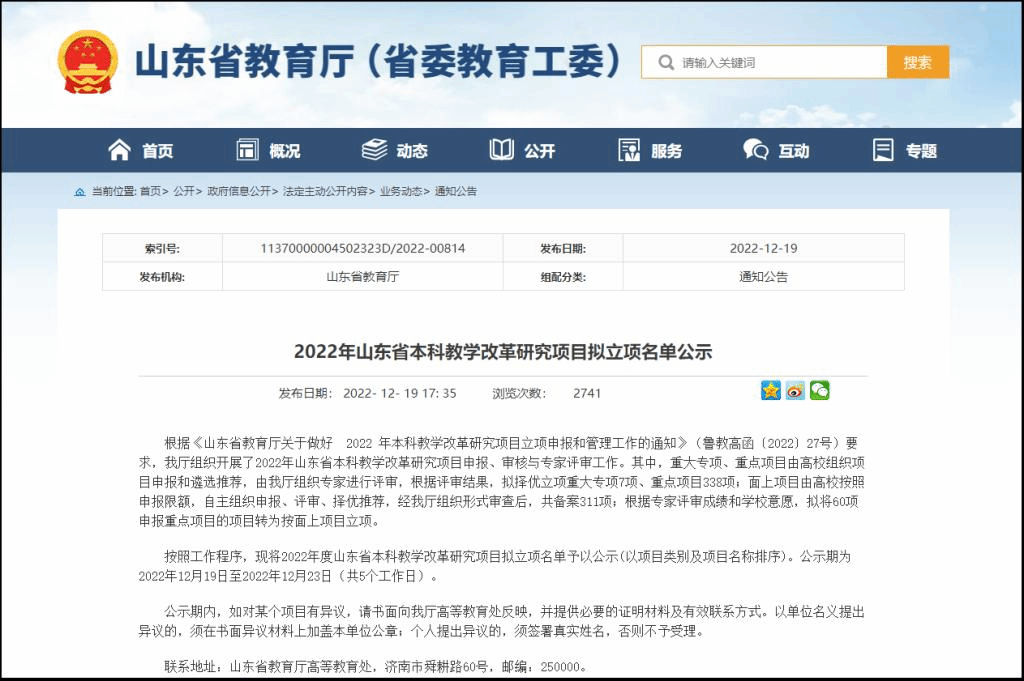Click the document icon beside 专题
Viewport: 1024px width, 681px height.
point(883,150)
